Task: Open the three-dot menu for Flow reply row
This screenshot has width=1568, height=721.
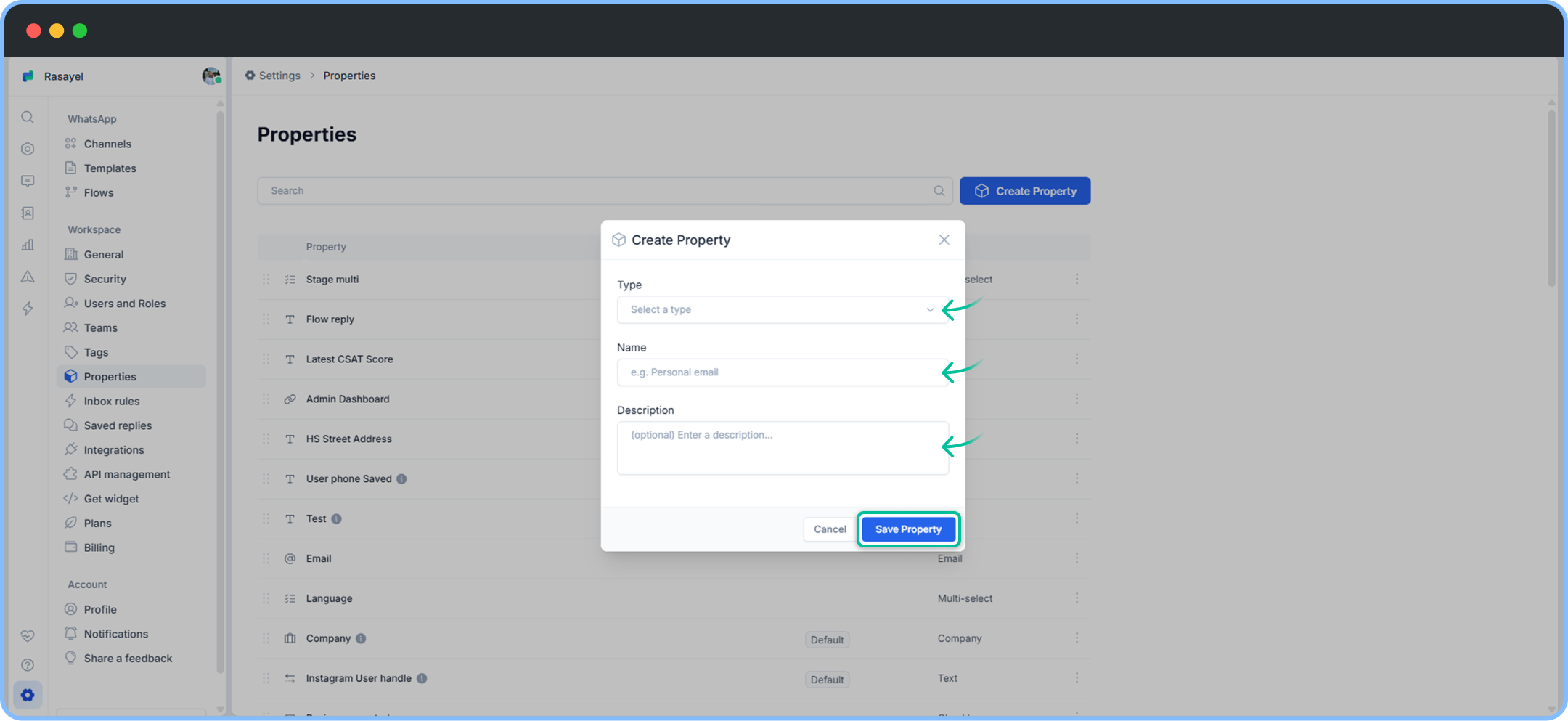Action: click(1077, 319)
